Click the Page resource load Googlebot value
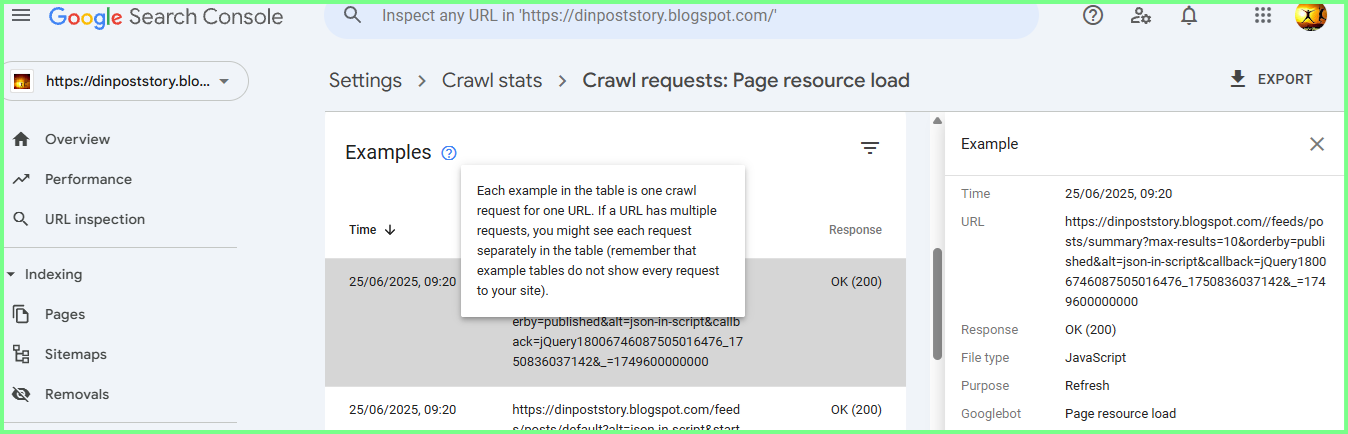1348x434 pixels. [1120, 414]
